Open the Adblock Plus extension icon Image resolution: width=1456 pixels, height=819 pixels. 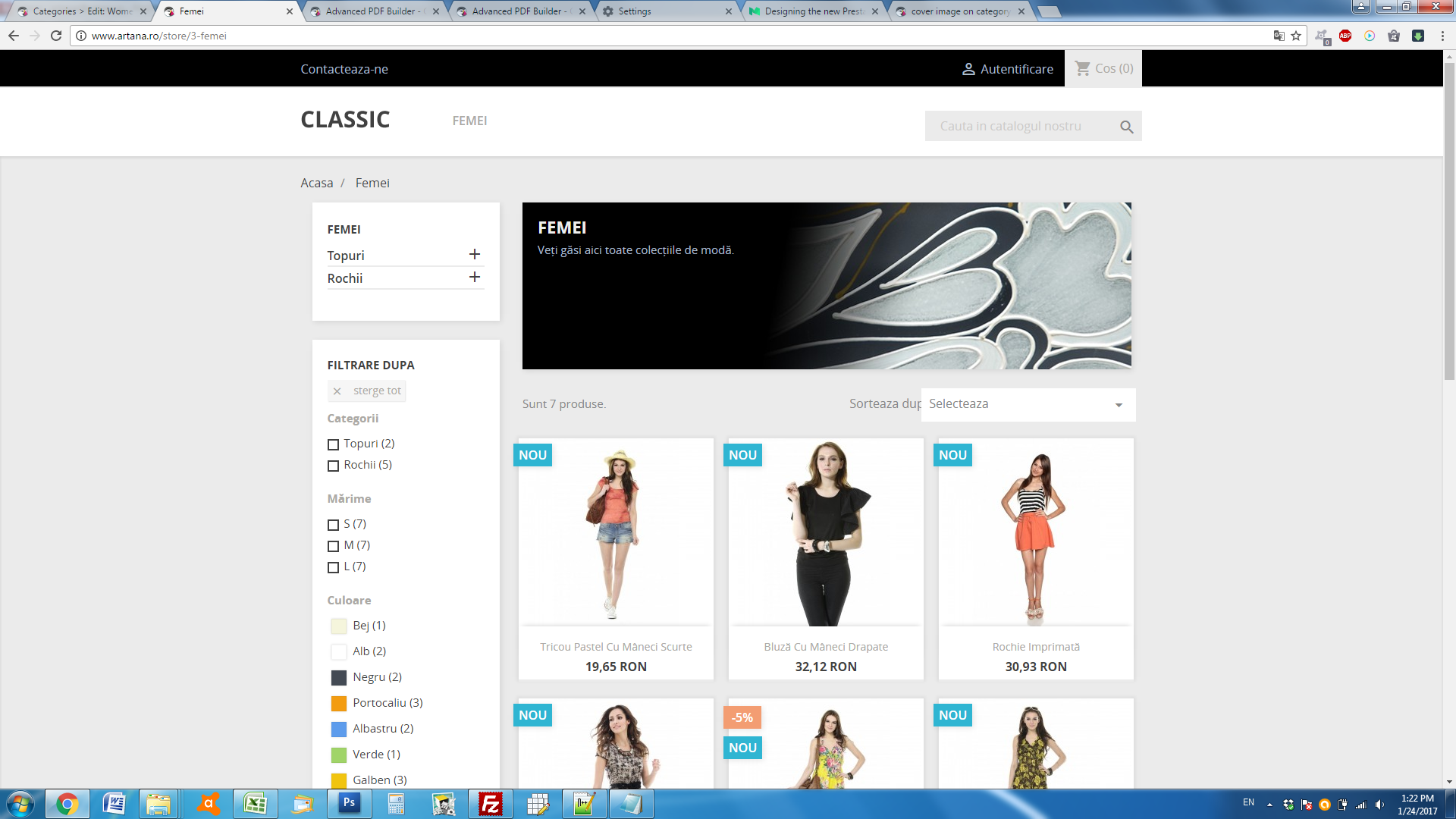click(1345, 36)
